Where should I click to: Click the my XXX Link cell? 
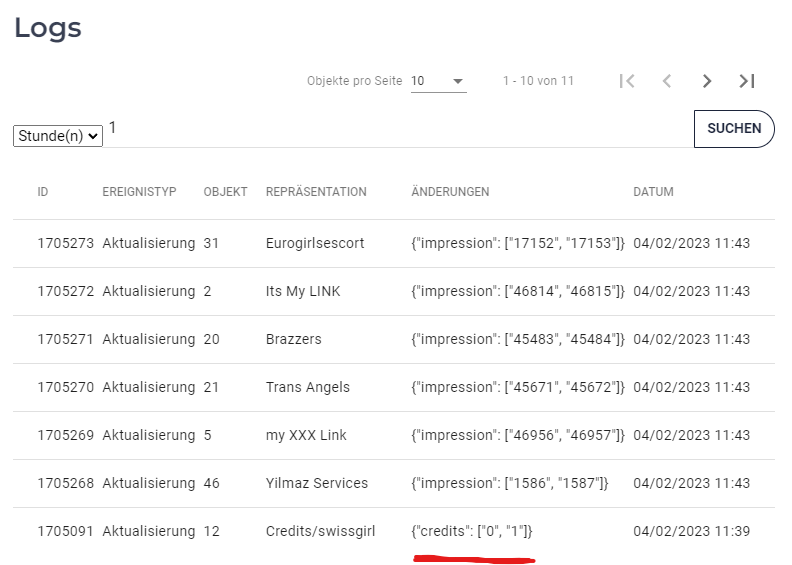(x=306, y=435)
